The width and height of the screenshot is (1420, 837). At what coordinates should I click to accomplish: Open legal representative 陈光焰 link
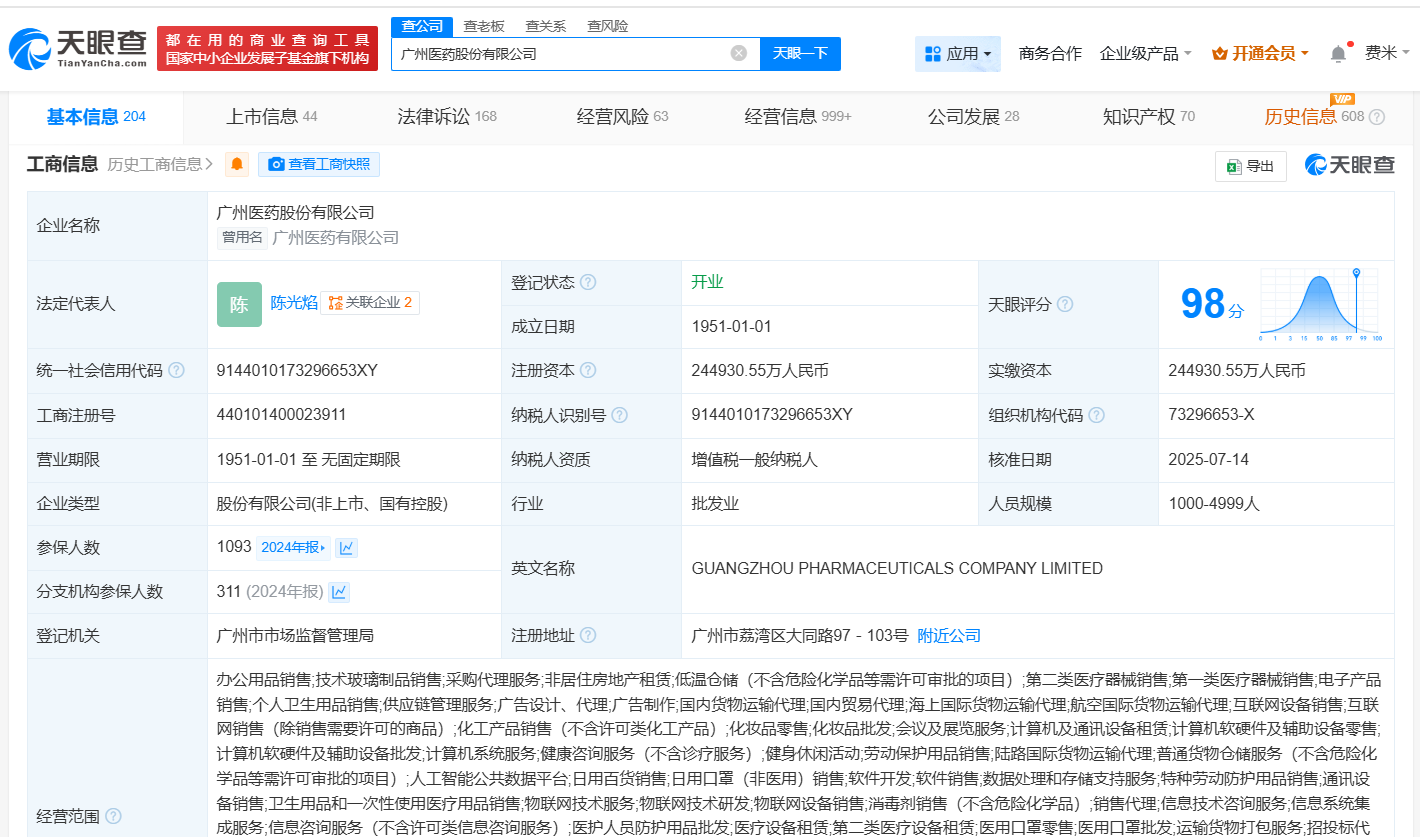294,303
